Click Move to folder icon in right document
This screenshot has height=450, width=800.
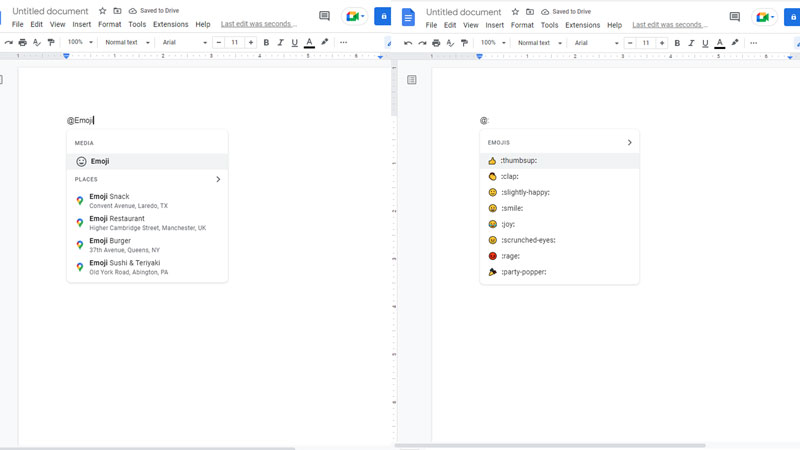click(x=530, y=12)
